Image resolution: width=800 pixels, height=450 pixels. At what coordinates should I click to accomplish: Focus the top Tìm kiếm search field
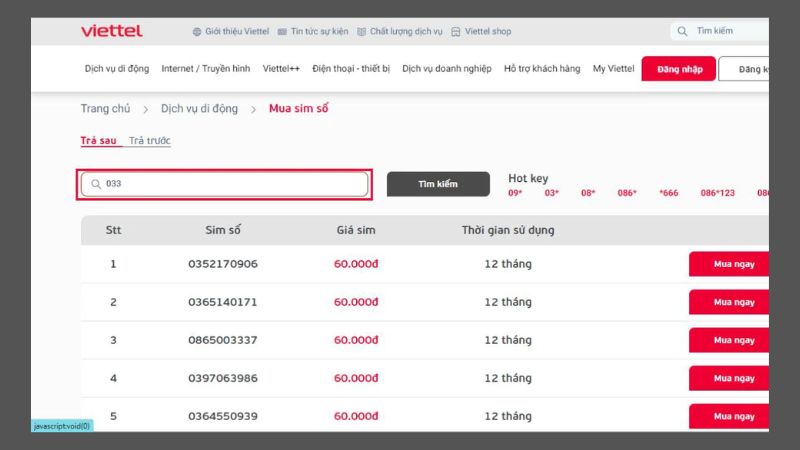(720, 31)
